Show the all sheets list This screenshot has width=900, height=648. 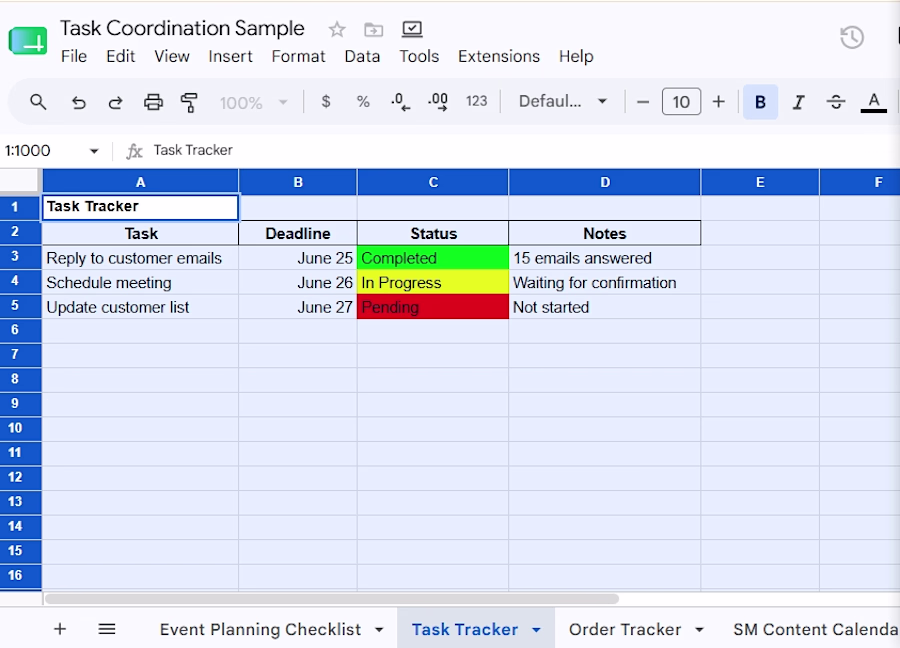[x=107, y=629]
